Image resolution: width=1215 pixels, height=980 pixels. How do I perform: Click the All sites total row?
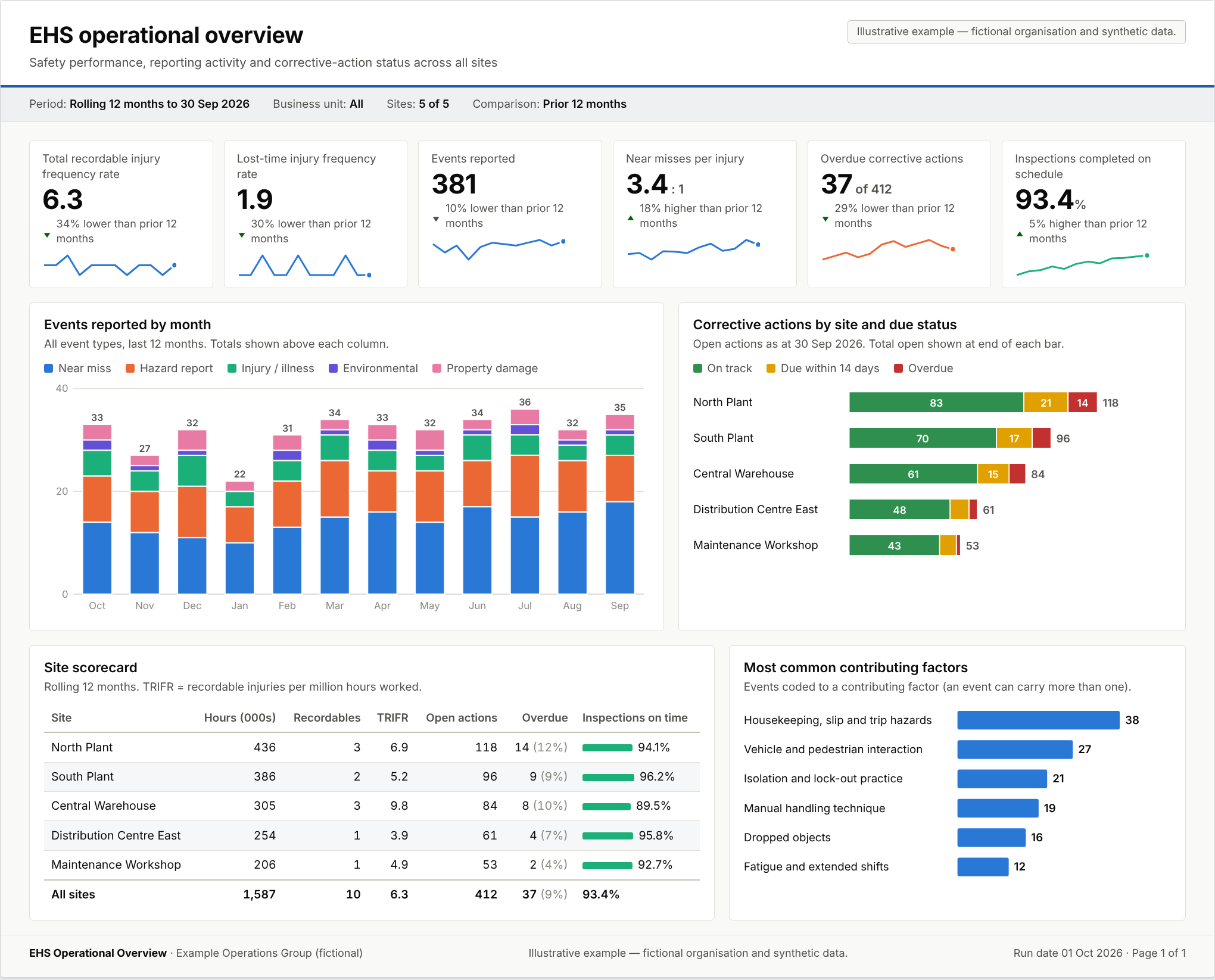pos(372,895)
